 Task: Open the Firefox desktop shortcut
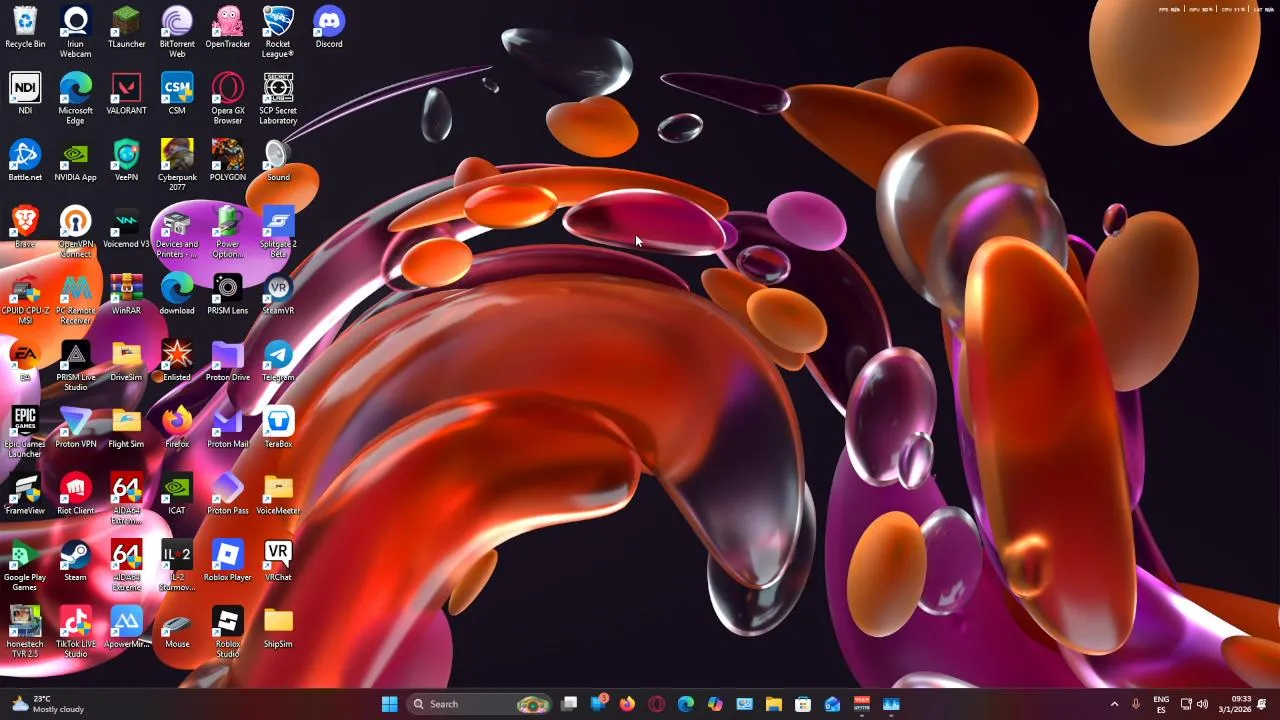177,428
